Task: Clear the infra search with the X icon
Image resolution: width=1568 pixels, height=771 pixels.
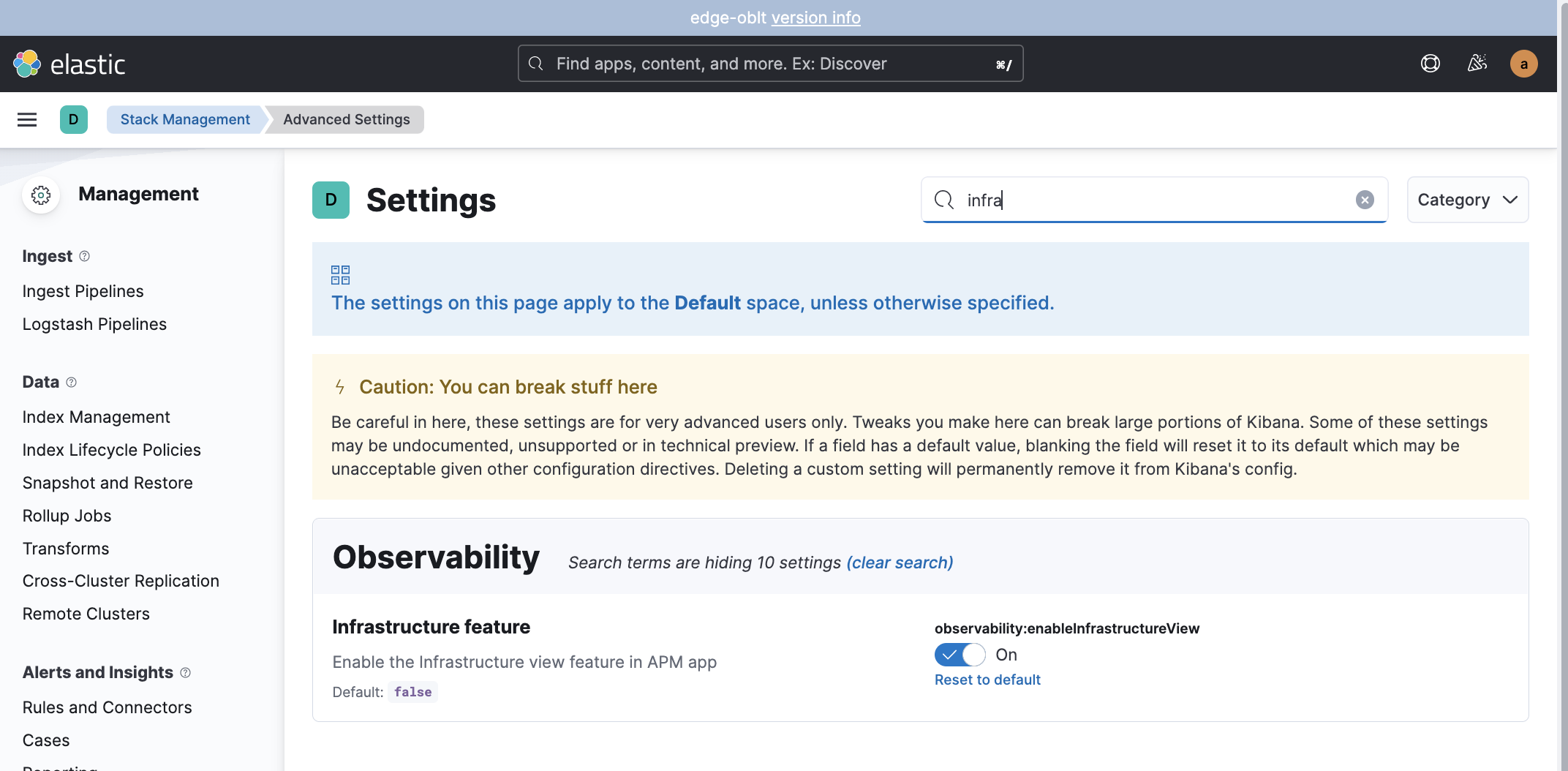Action: tap(1364, 199)
